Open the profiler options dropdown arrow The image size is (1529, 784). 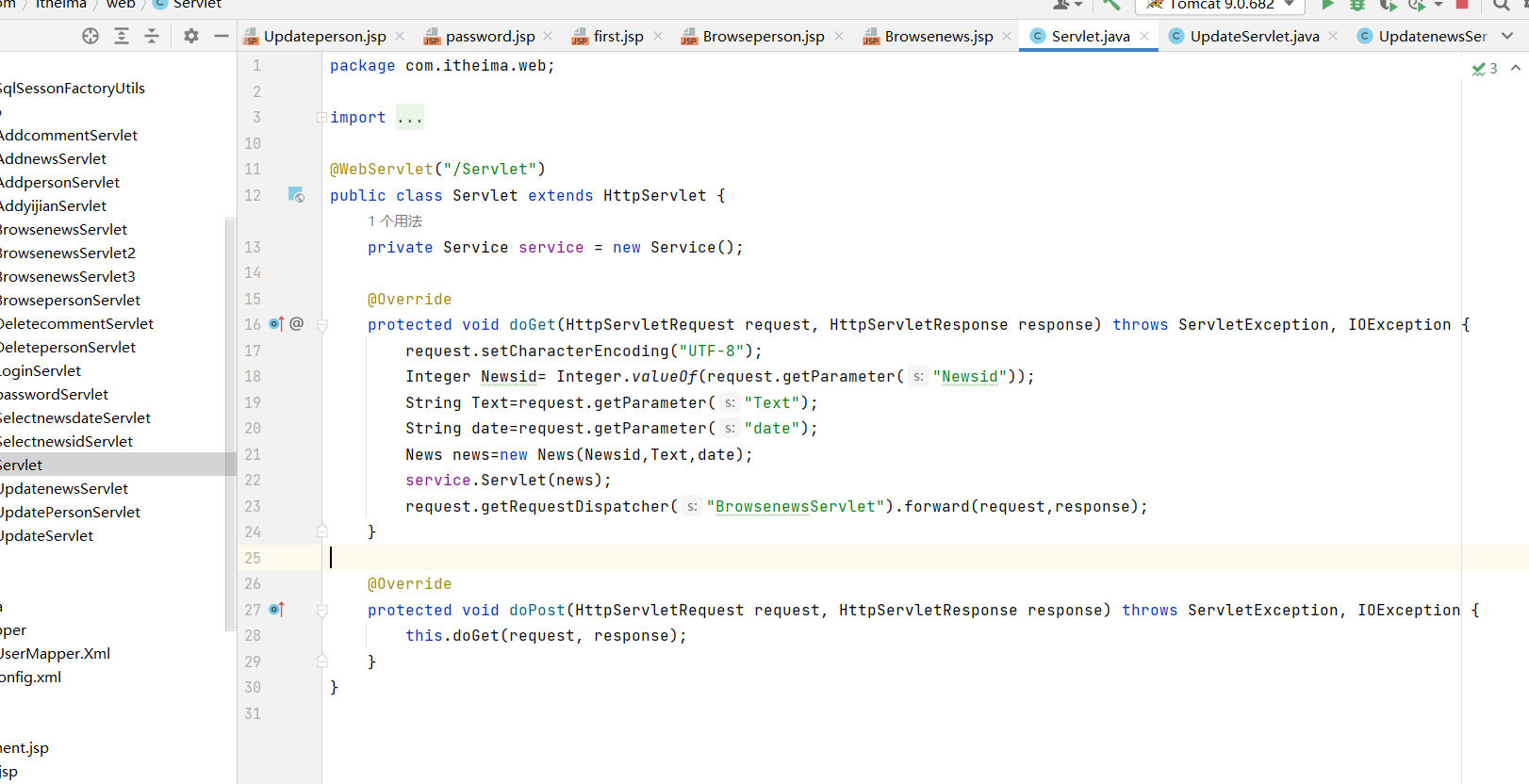coord(1439,5)
